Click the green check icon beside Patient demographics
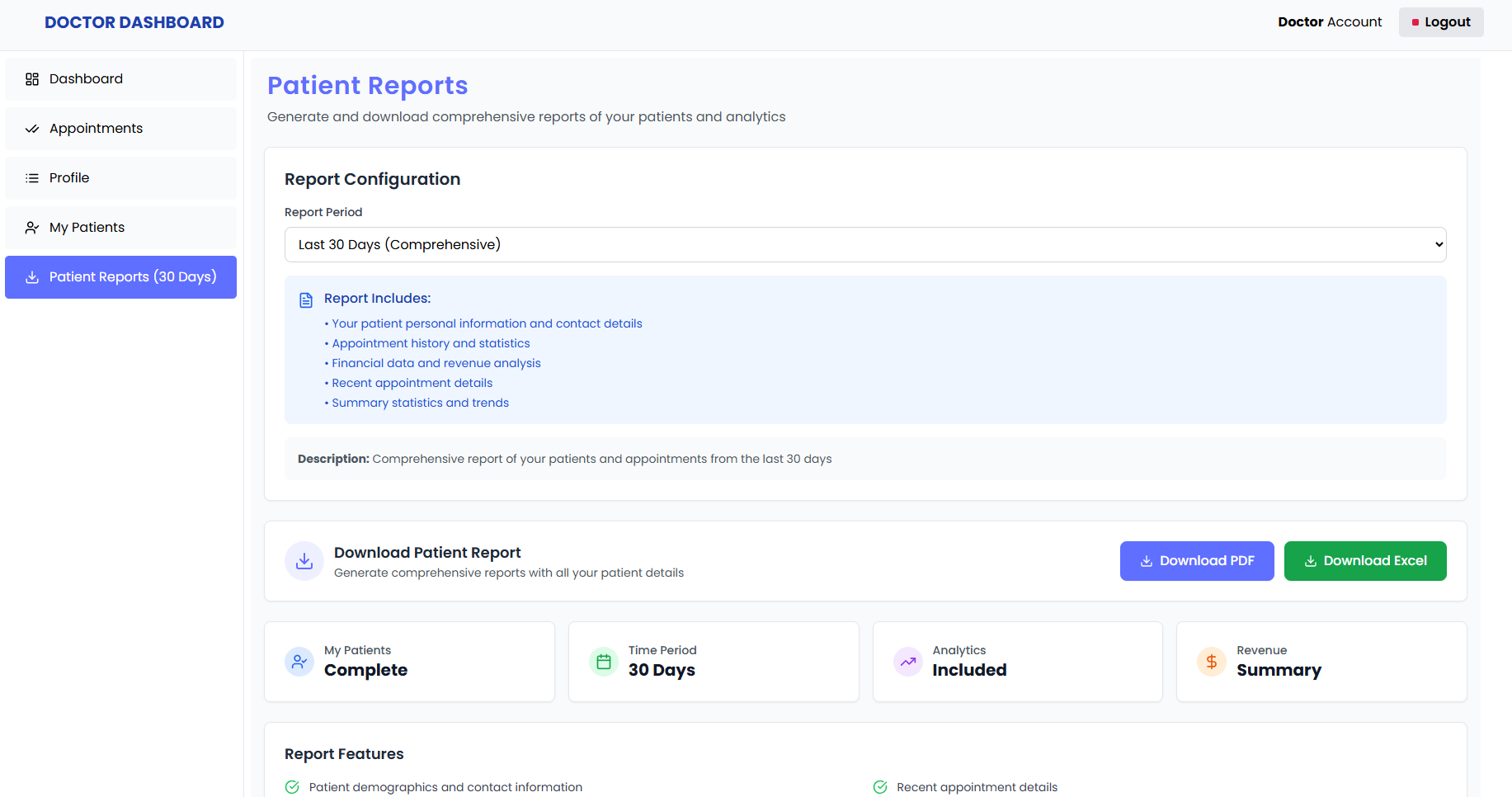The width and height of the screenshot is (1512, 797). pos(292,787)
